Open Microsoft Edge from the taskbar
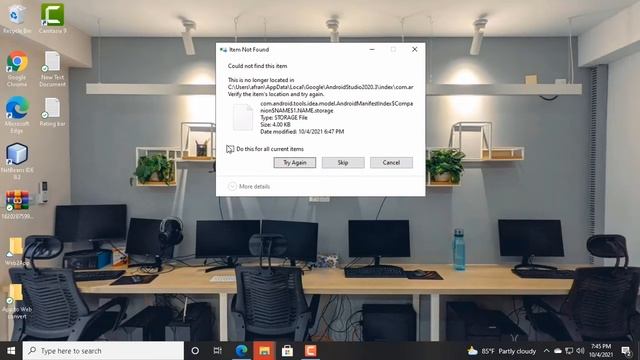This screenshot has height=360, width=640. (x=241, y=351)
